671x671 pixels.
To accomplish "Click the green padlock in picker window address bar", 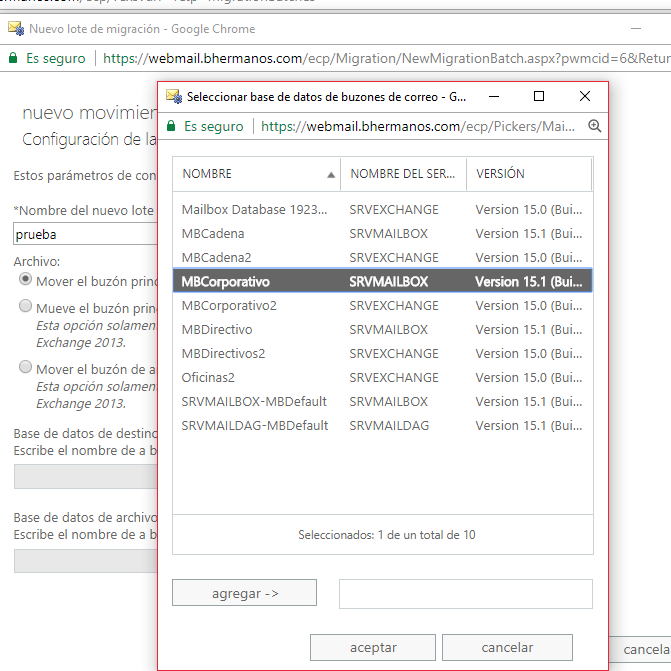I will [171, 126].
